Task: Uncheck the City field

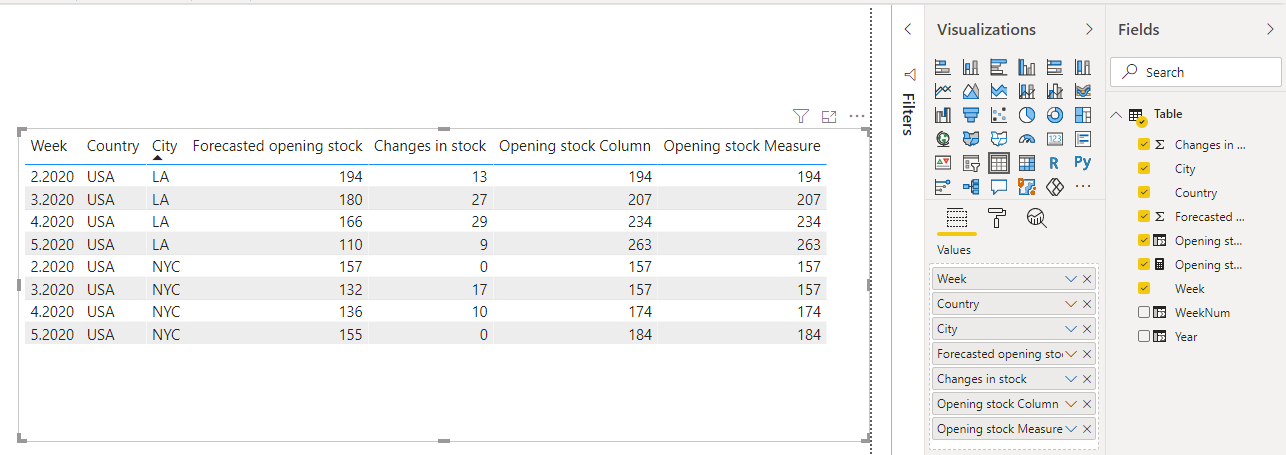Action: (x=1144, y=169)
